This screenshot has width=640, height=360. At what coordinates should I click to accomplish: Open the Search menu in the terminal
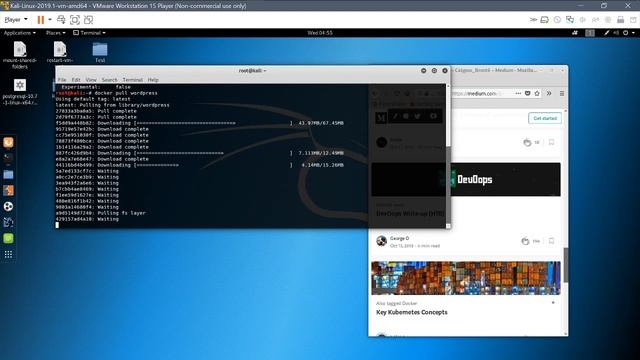click(x=109, y=80)
